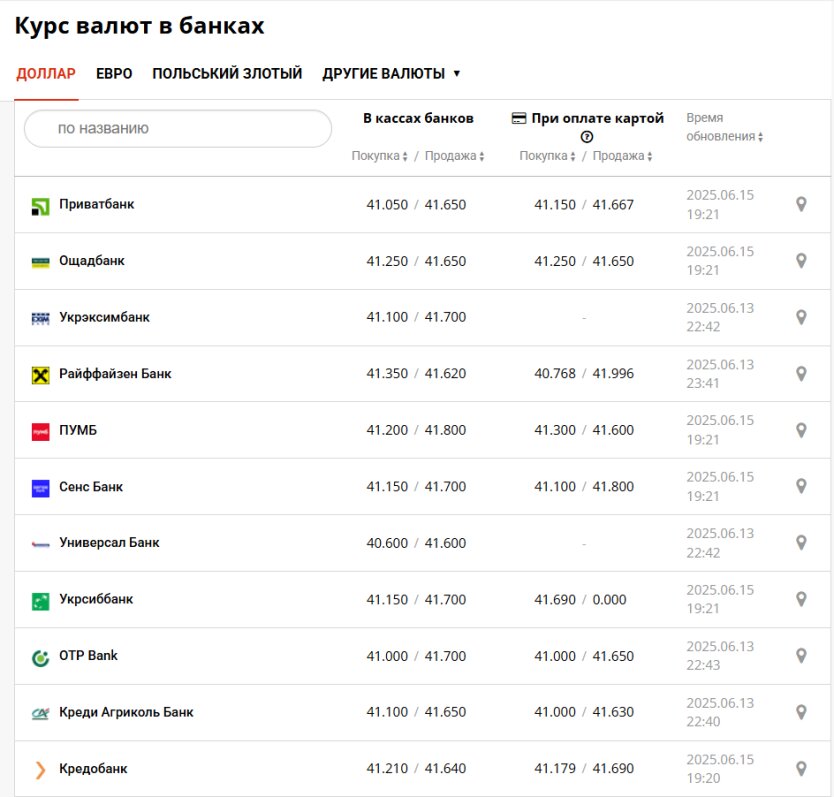Click ПУМБ cash sell rate 41.800
The image size is (834, 797).
click(x=445, y=430)
